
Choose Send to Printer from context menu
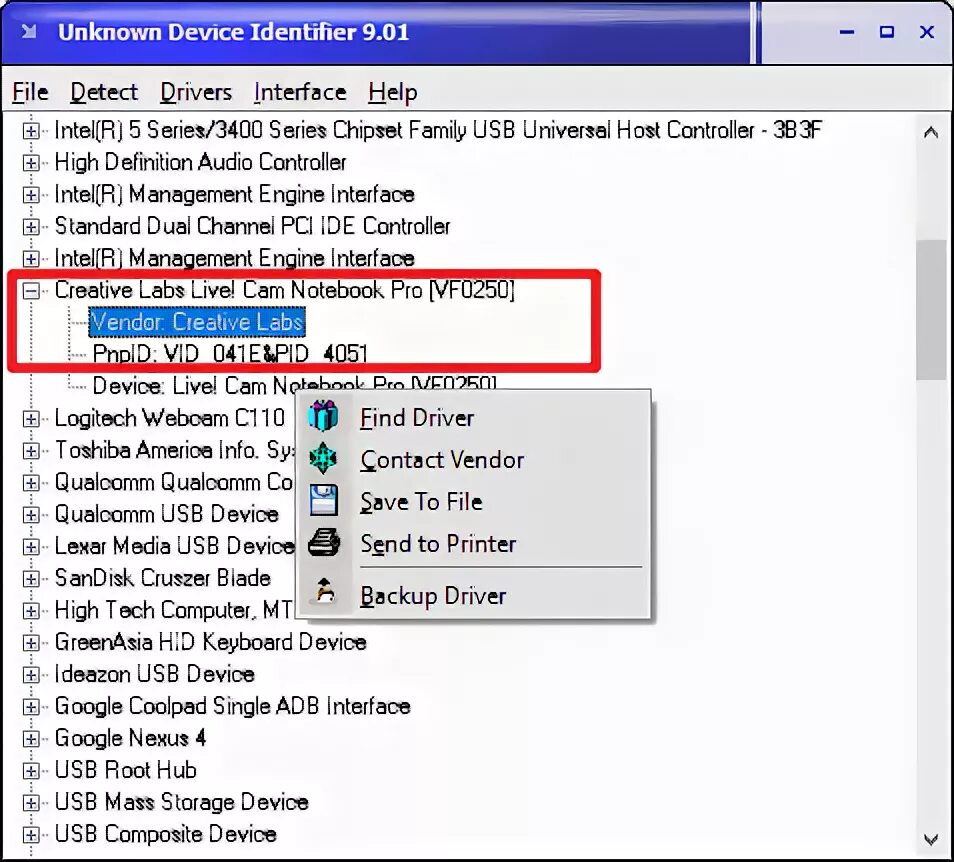(x=473, y=544)
